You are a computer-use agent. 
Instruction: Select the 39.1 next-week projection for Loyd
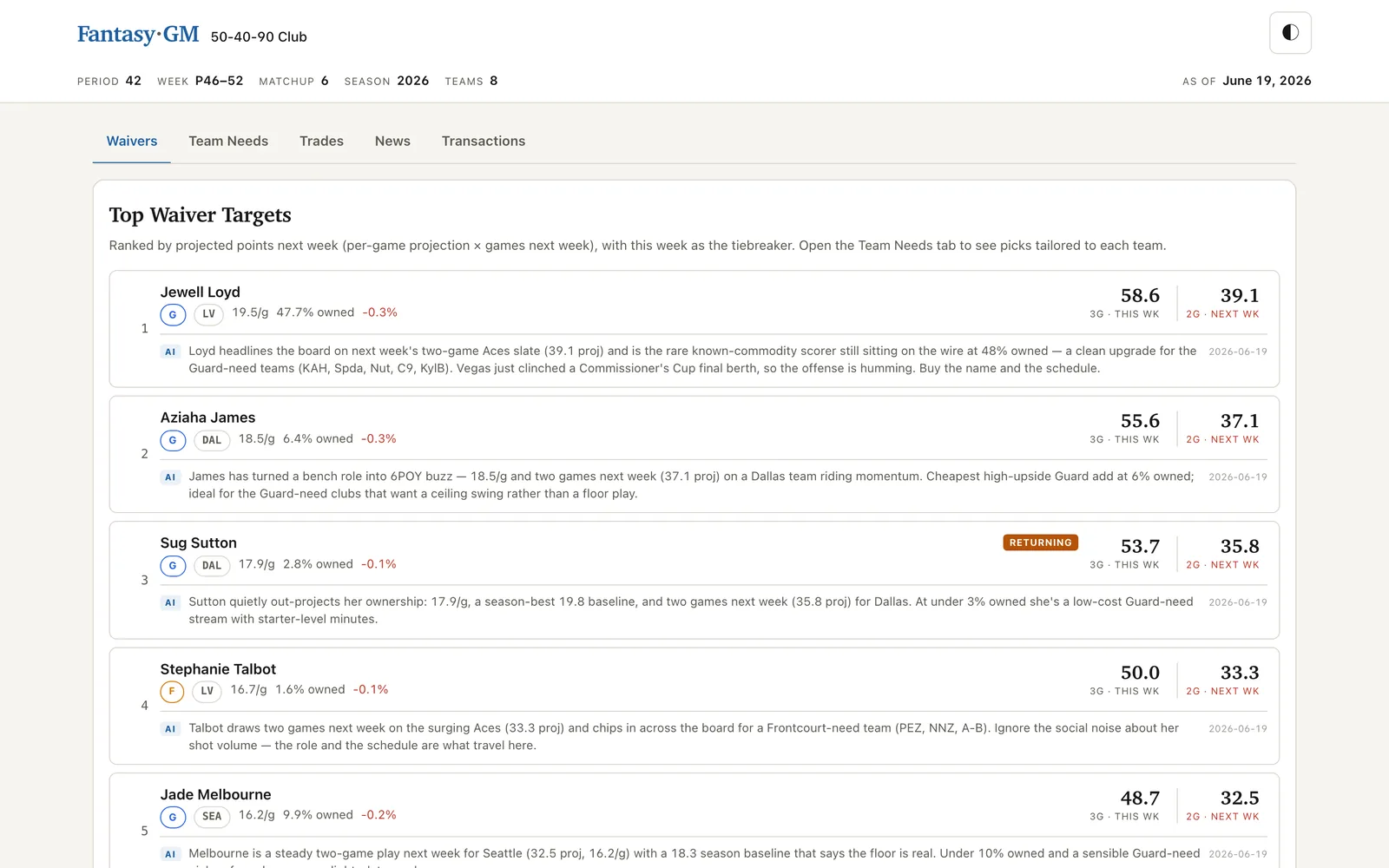[1240, 296]
